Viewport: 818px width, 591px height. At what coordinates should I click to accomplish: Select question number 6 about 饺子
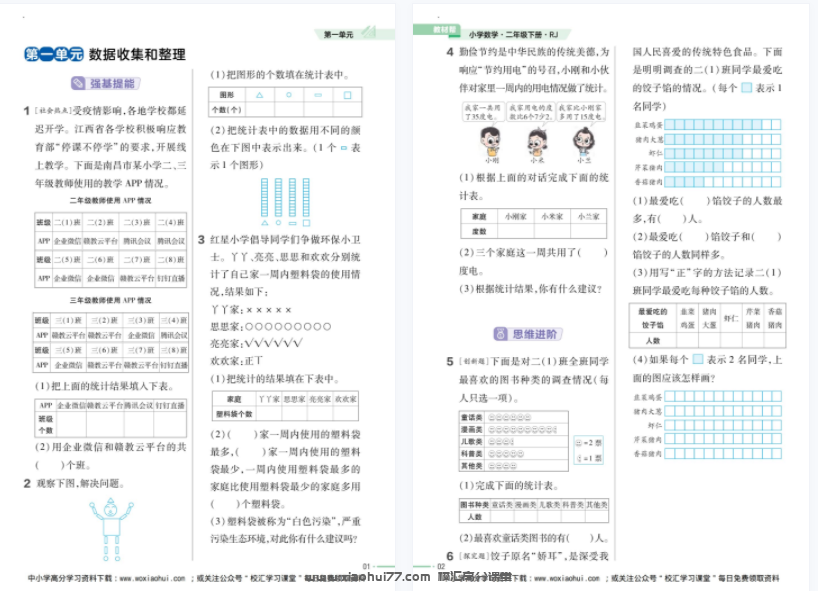click(450, 556)
